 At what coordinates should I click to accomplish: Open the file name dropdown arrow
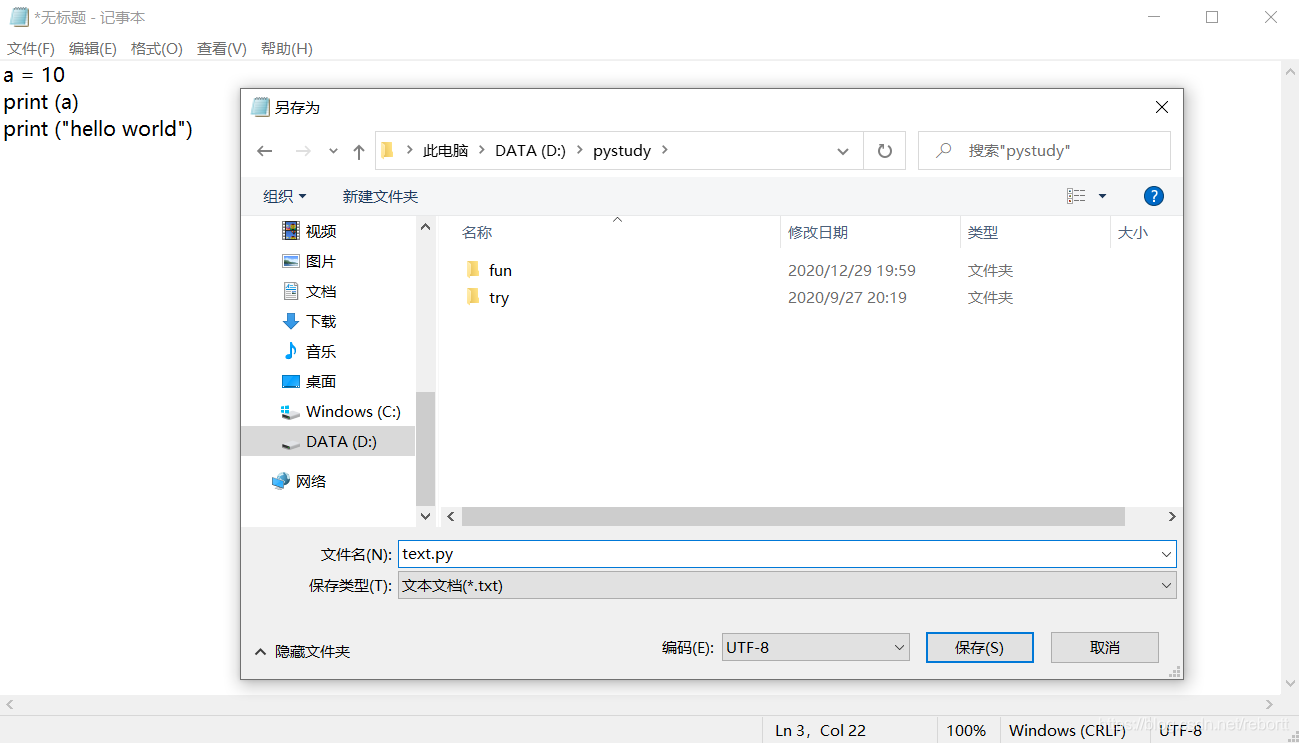[1166, 554]
